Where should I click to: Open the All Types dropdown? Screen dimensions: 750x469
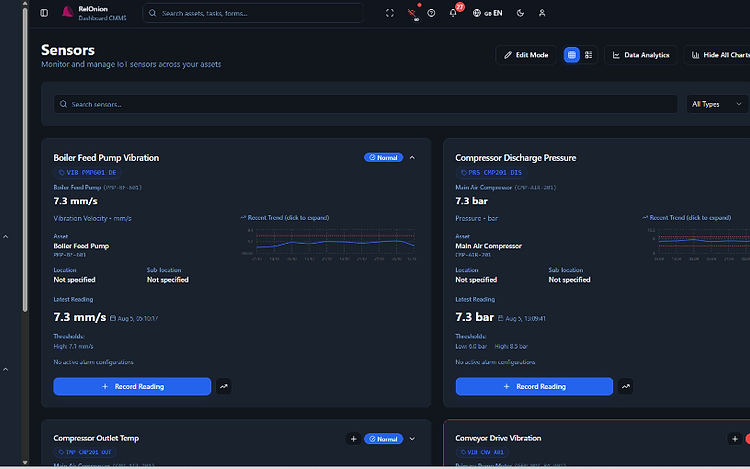coord(717,104)
